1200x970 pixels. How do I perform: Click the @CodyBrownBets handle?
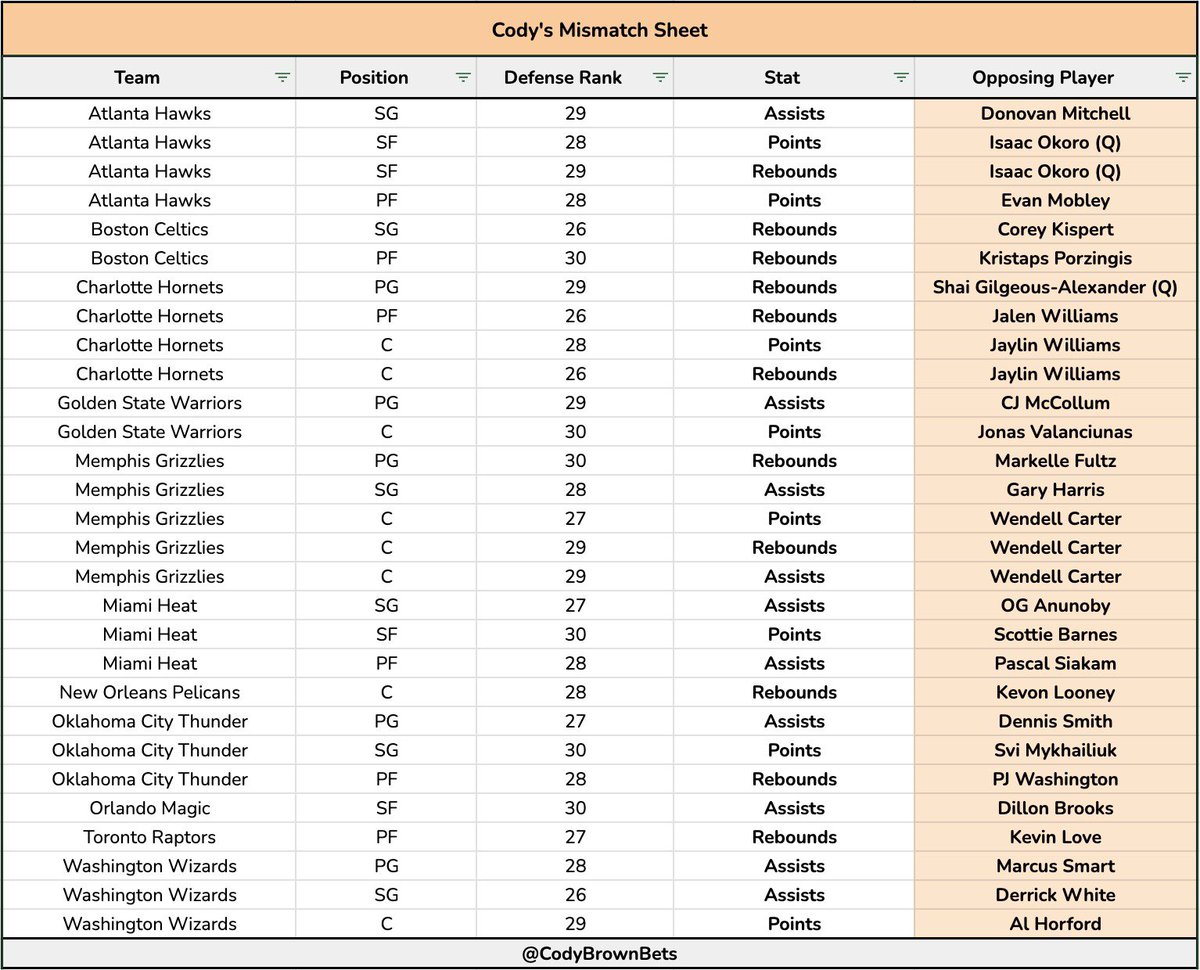pos(600,952)
